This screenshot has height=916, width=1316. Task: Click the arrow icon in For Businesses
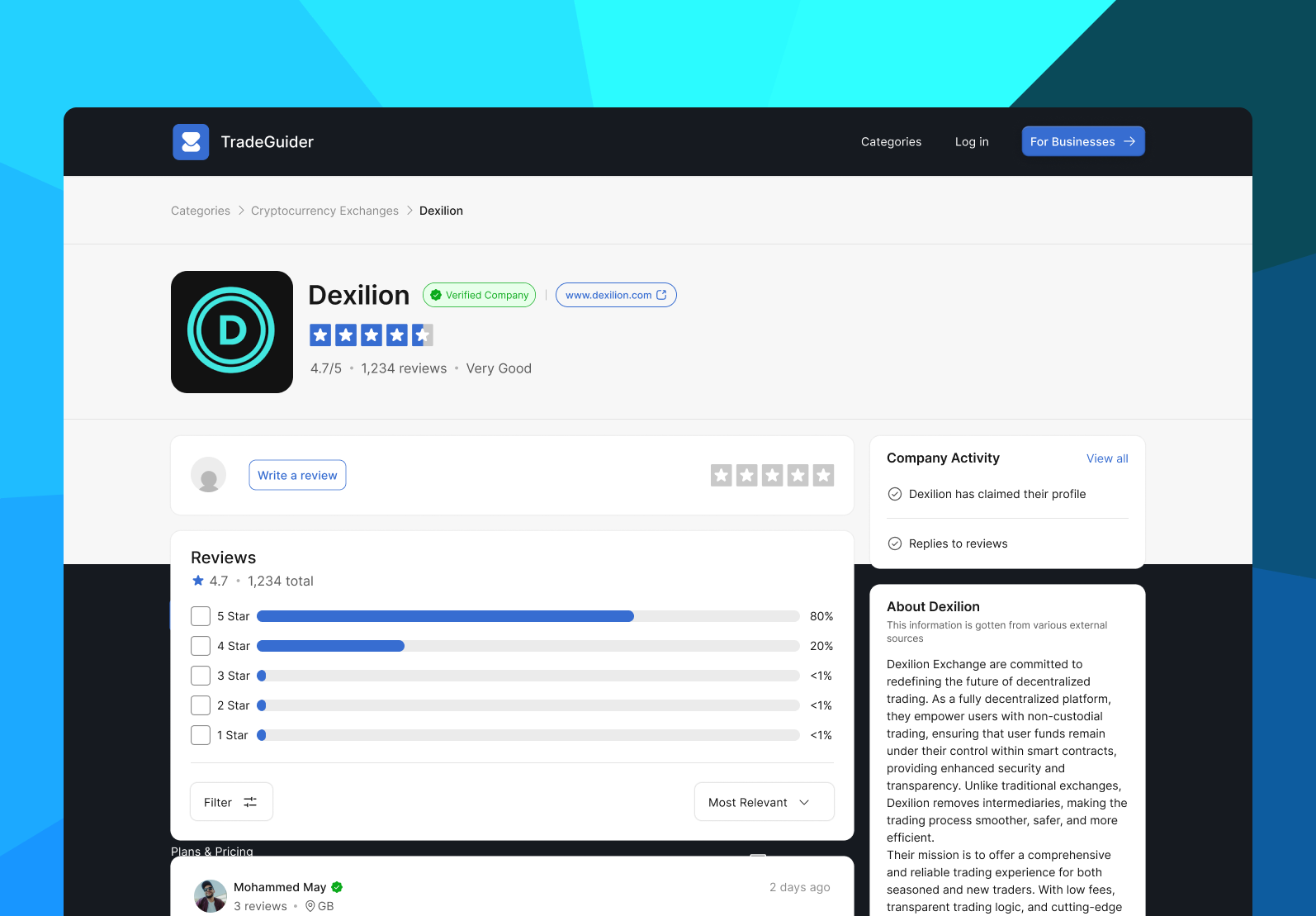point(1129,141)
